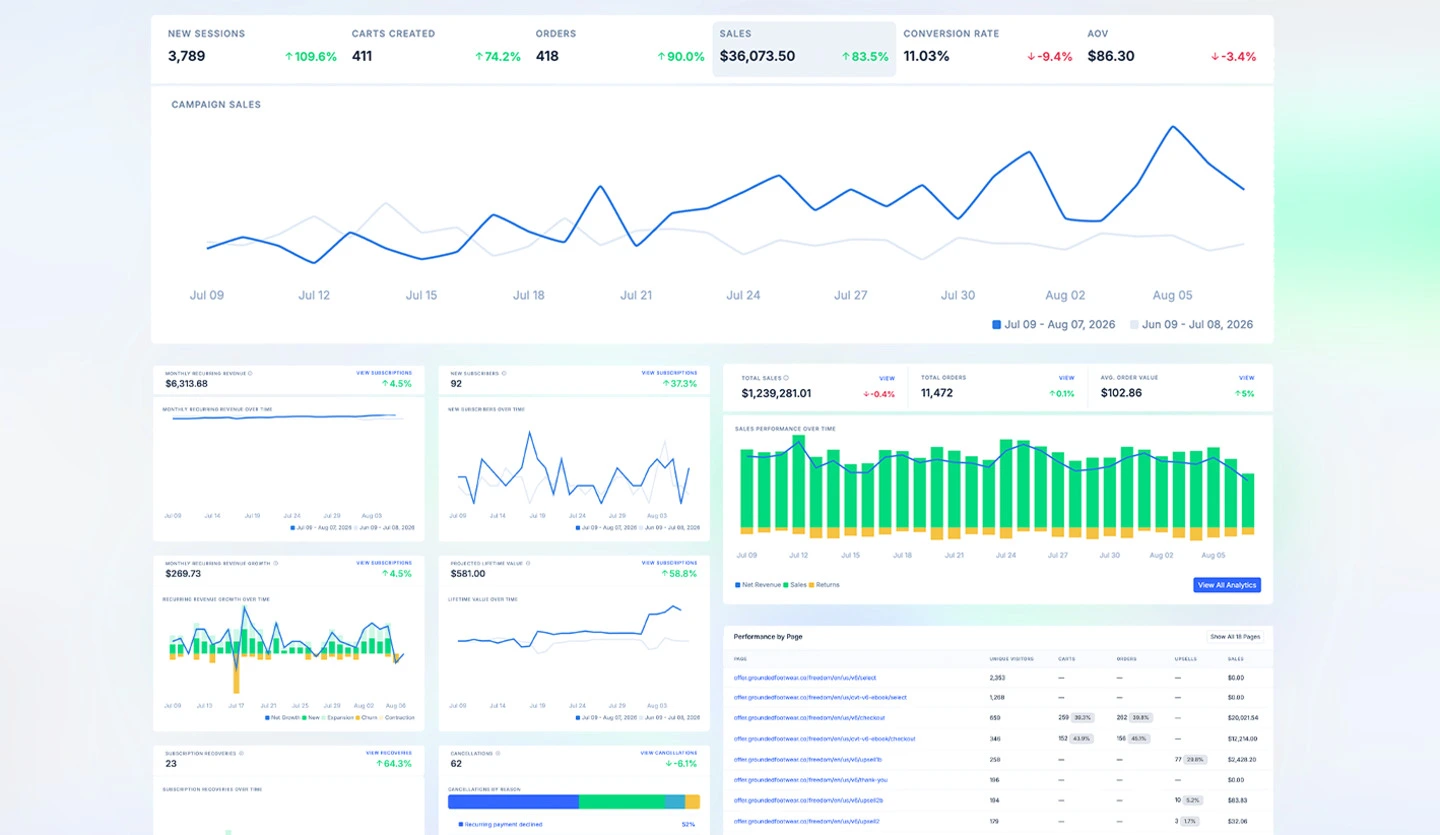
Task: Click the 2,353 unique visitors cell
Action: tap(997, 677)
